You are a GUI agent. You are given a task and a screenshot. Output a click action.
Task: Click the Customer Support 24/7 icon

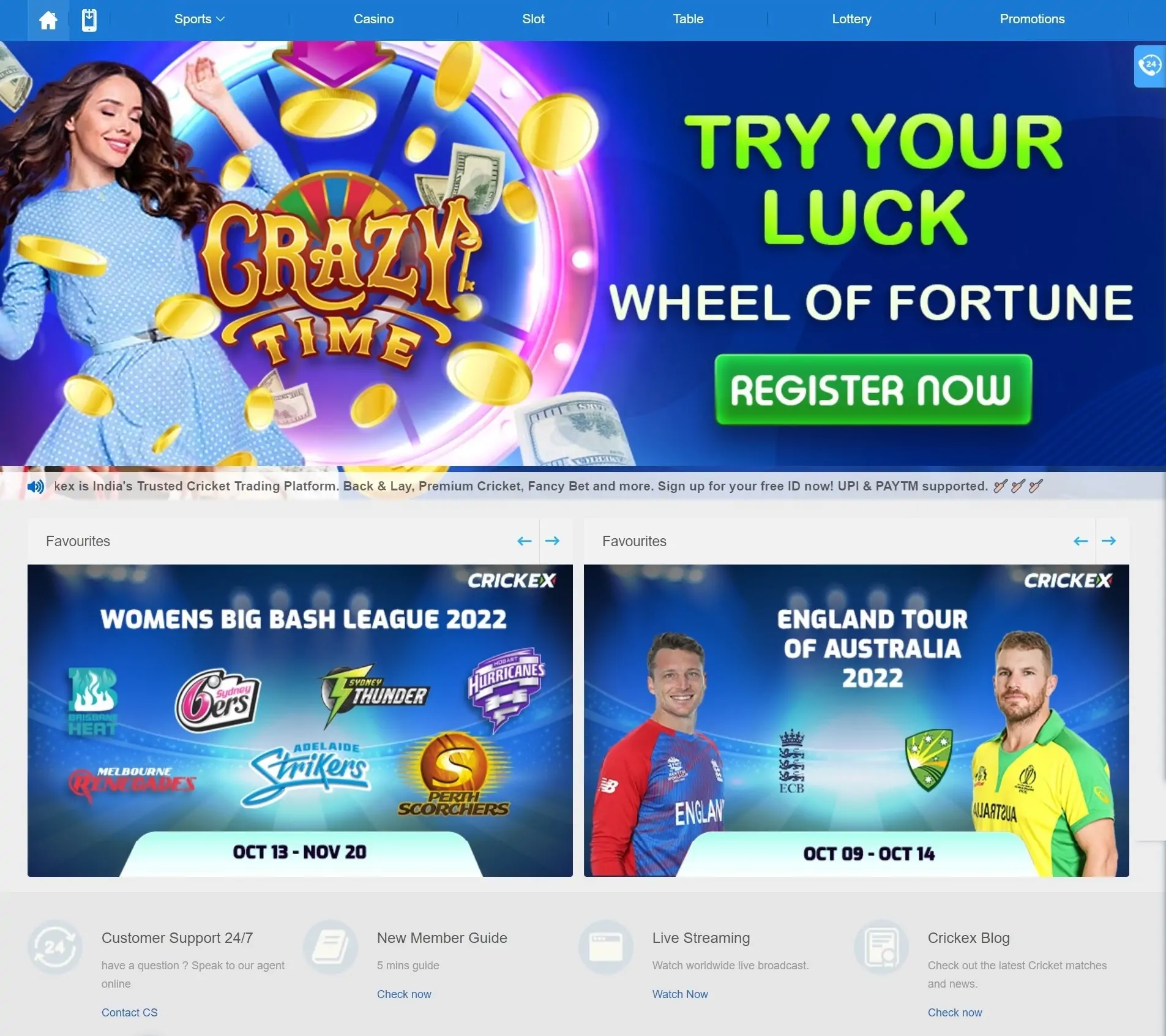55,947
